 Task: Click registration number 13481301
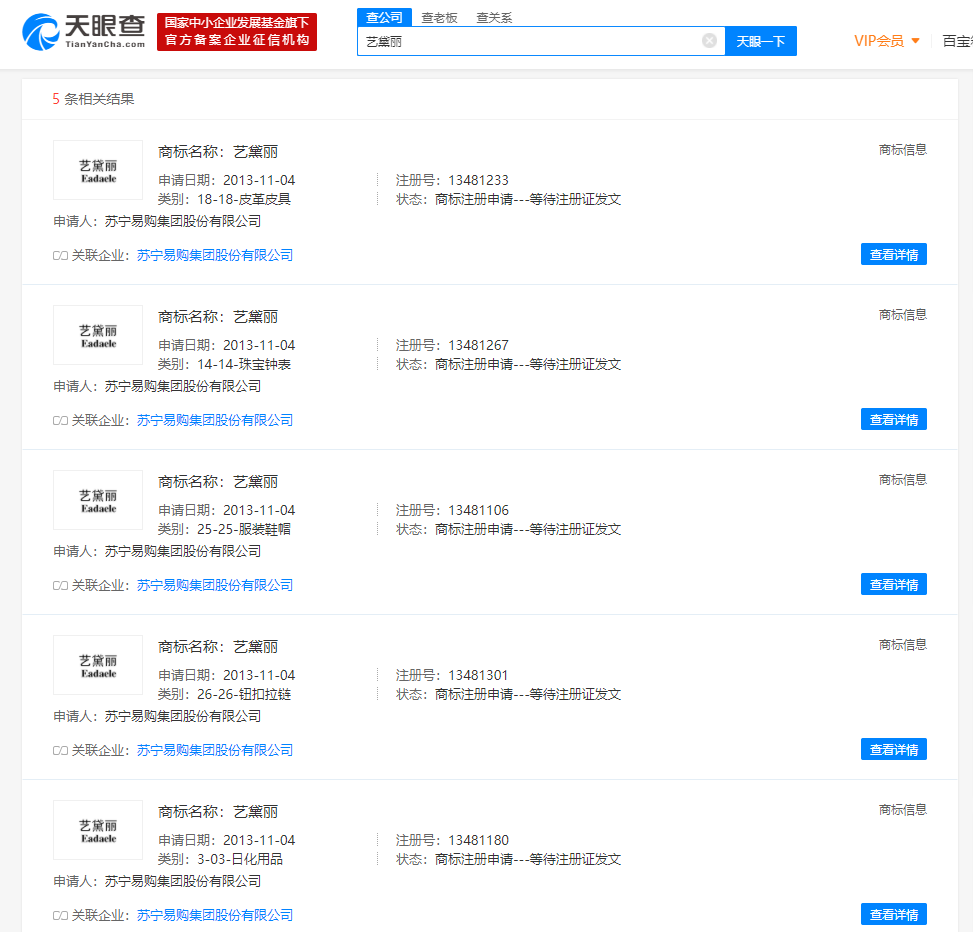click(x=478, y=676)
